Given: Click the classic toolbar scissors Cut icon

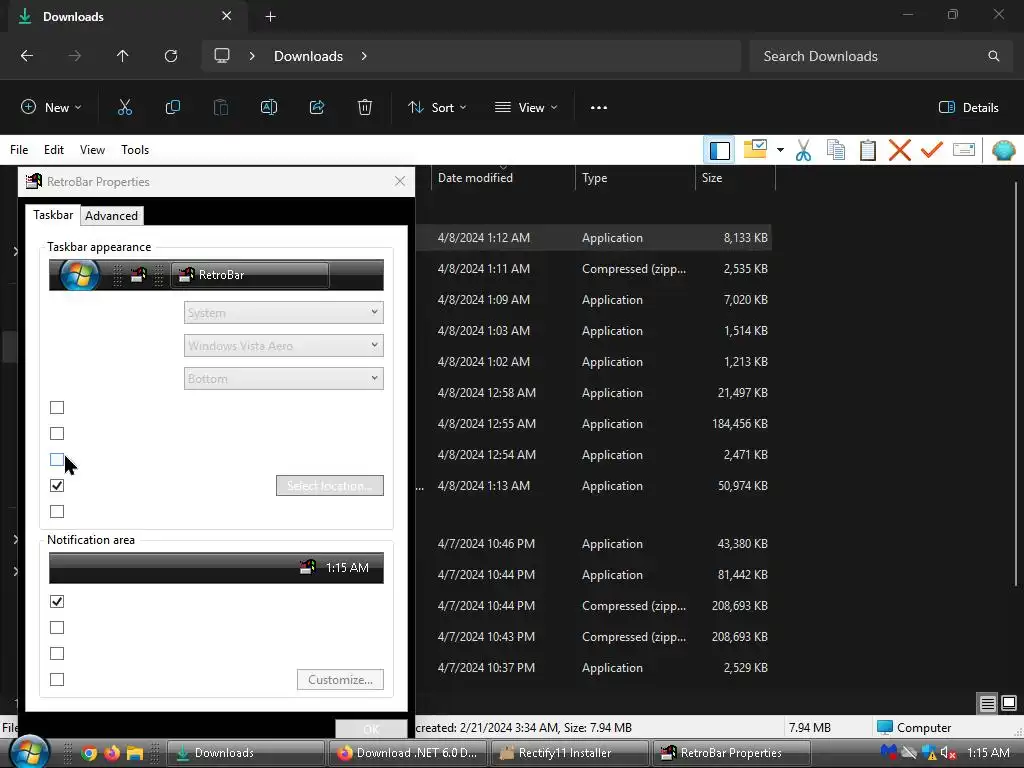Looking at the screenshot, I should (x=803, y=150).
